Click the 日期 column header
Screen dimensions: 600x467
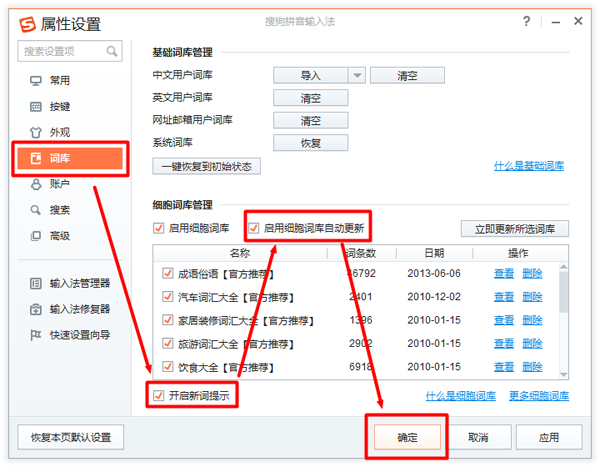434,253
